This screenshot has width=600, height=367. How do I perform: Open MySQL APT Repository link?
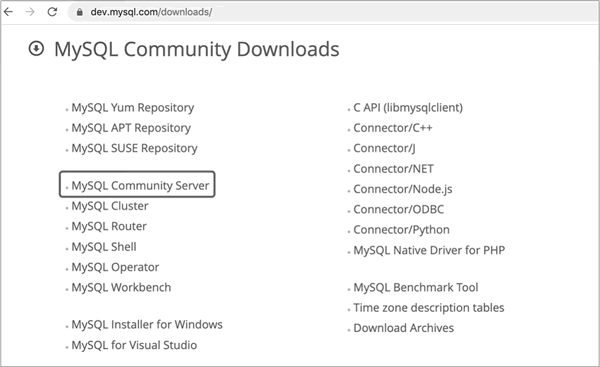pos(131,128)
